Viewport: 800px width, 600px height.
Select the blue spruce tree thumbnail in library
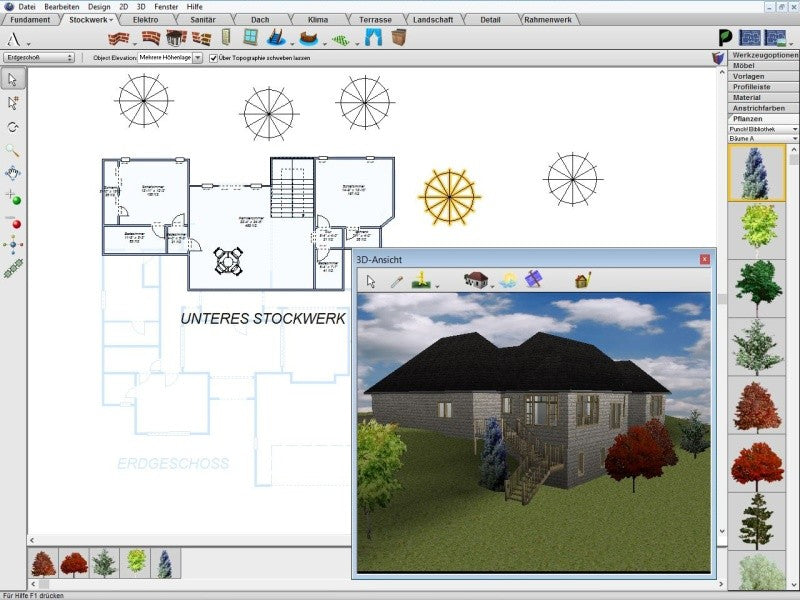click(757, 172)
